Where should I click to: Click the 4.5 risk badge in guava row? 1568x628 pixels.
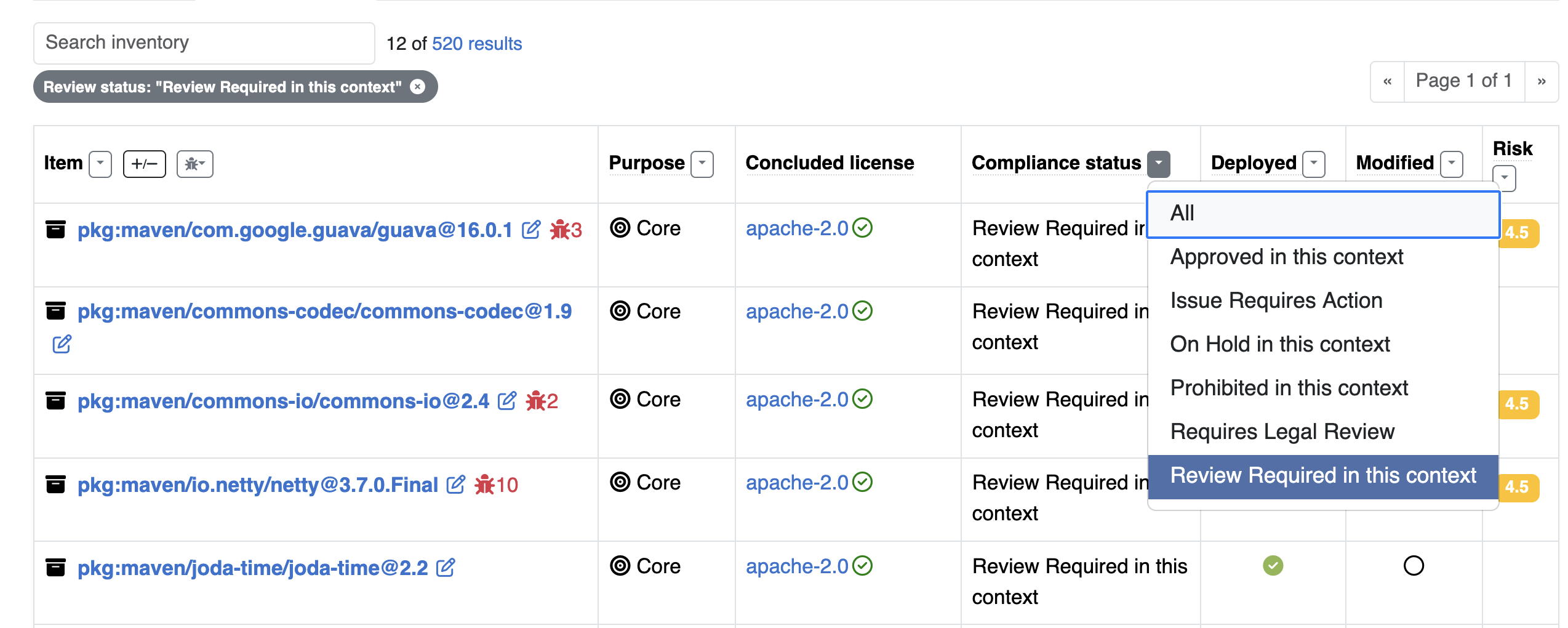pyautogui.click(x=1519, y=233)
